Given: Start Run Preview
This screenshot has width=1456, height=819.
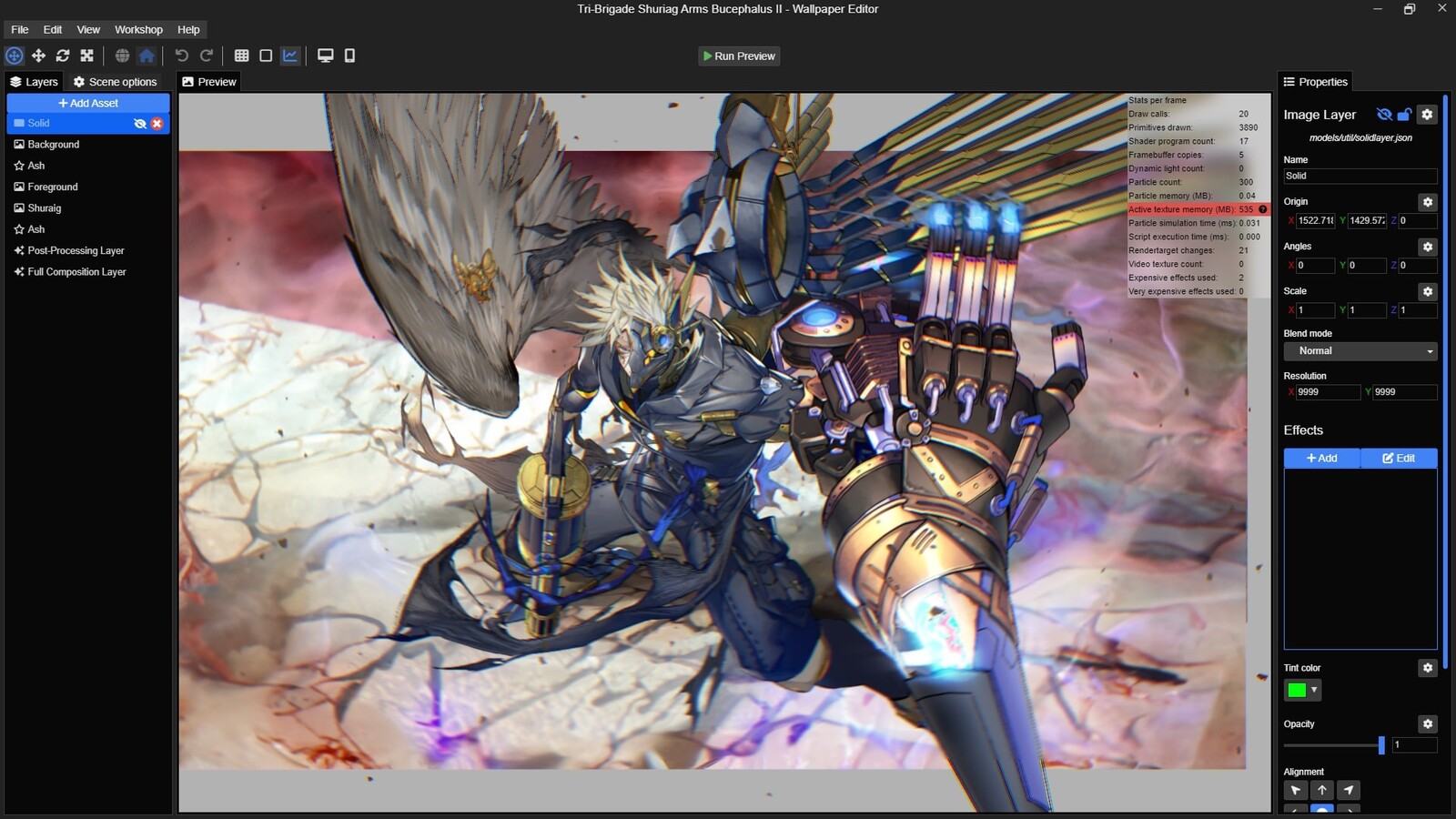Looking at the screenshot, I should tap(739, 56).
